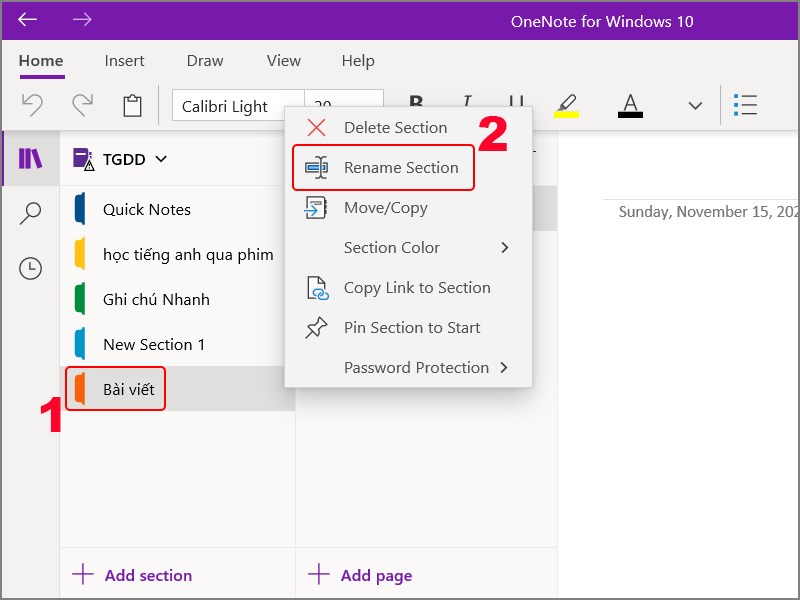Open the search magnifier in sidebar
The image size is (800, 600).
30,213
